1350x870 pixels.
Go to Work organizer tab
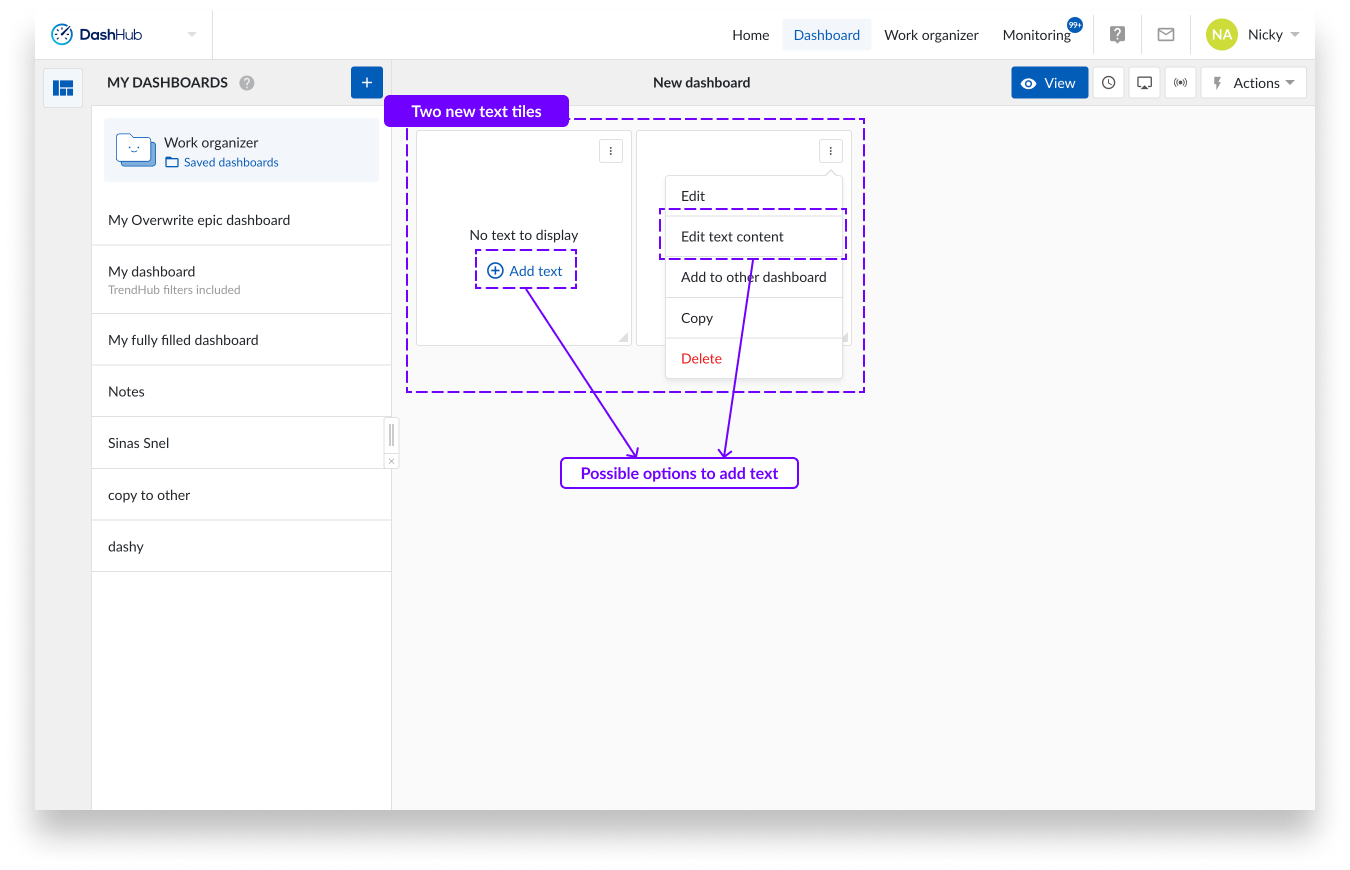[x=931, y=34]
